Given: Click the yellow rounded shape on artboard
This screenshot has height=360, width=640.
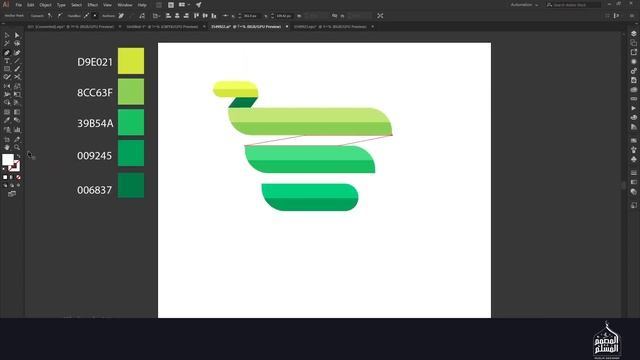Looking at the screenshot, I should (x=236, y=89).
